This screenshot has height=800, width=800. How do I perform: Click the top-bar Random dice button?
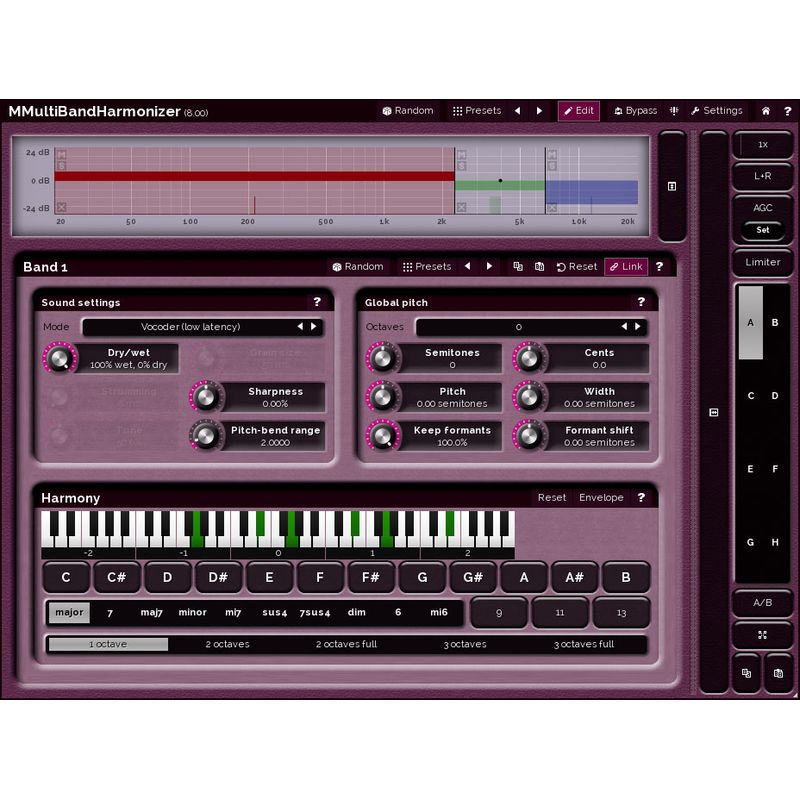[x=408, y=111]
